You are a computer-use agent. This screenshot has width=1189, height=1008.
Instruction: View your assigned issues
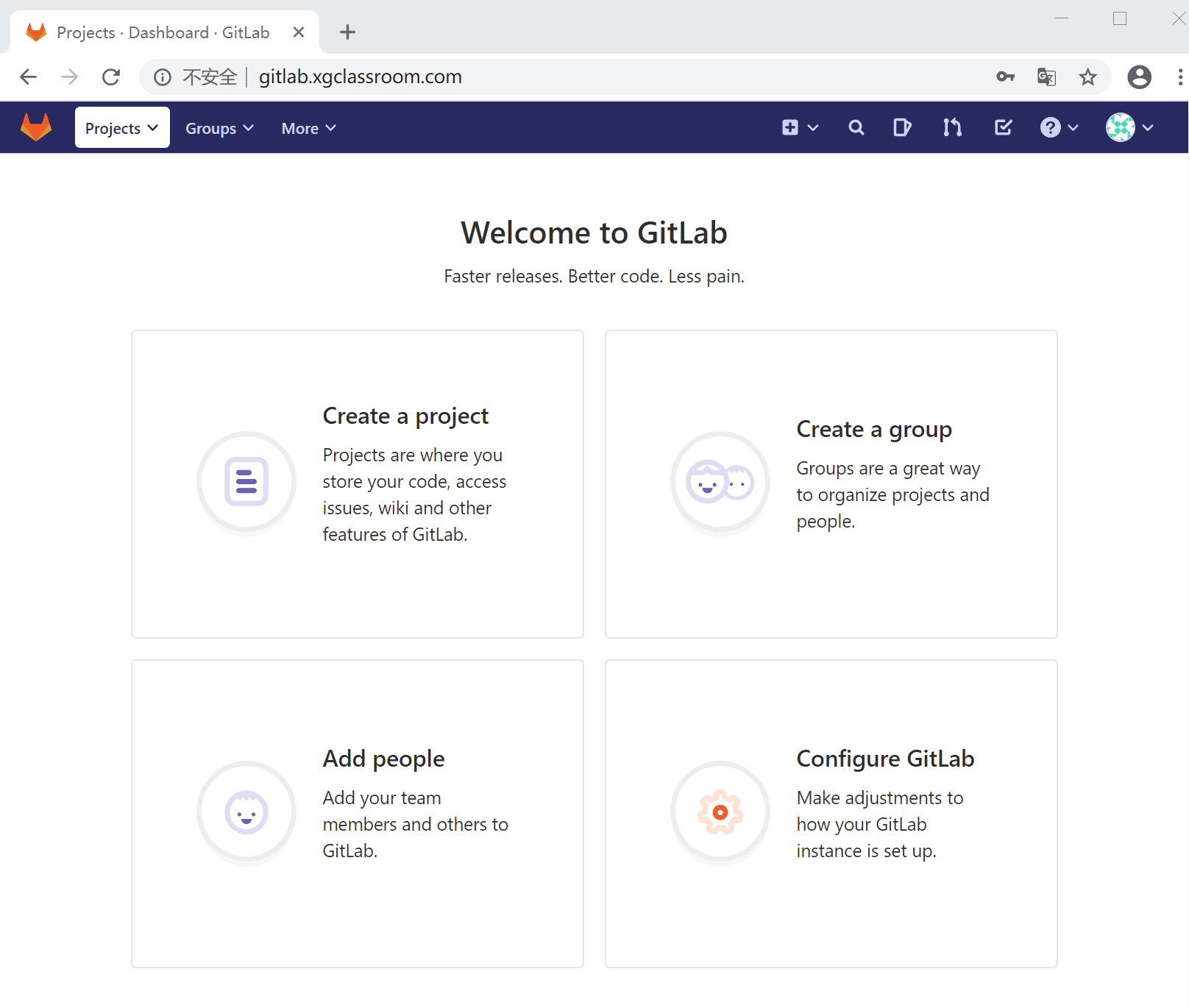coord(901,127)
